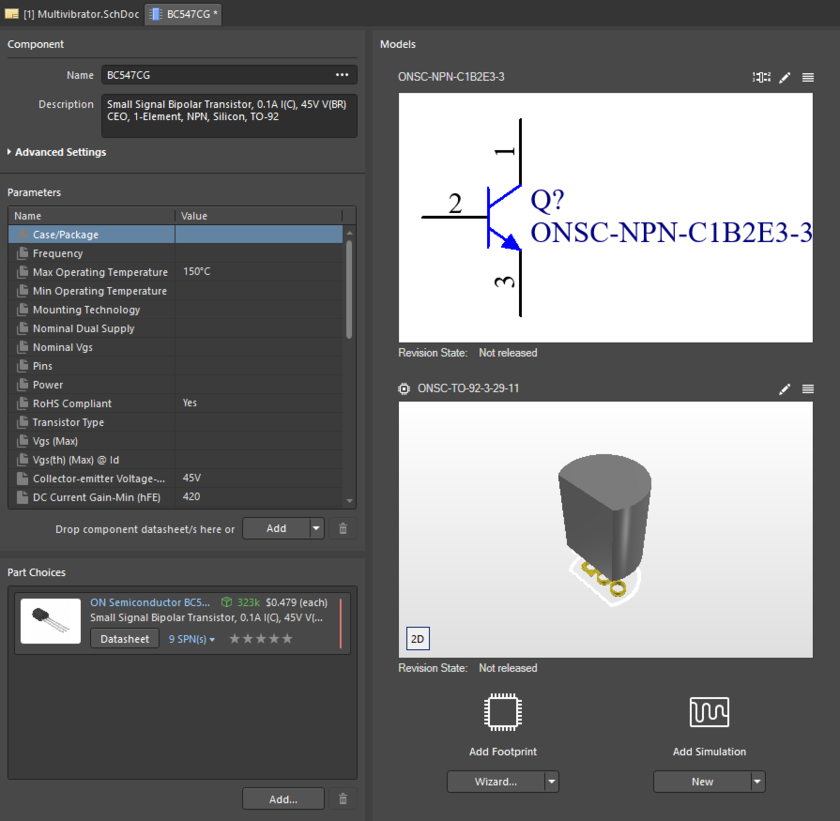Viewport: 840px width, 821px height.
Task: Toggle the 2D view button on the footprint preview
Action: 417,638
